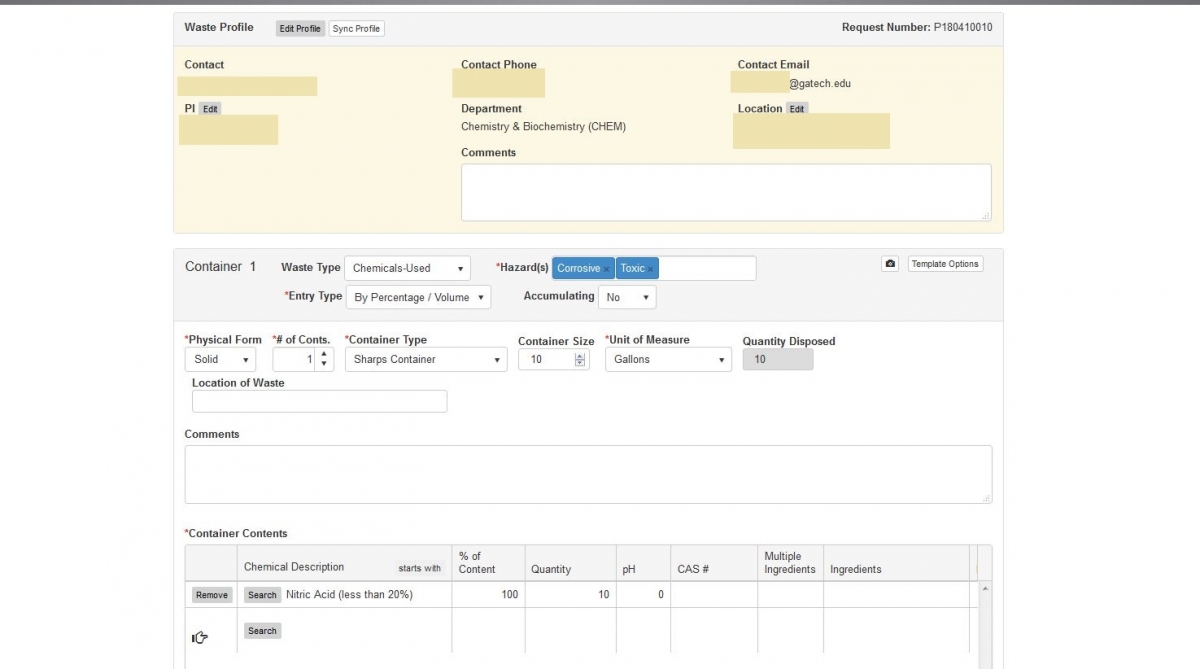The height and width of the screenshot is (669, 1200).
Task: Click Search in the empty contents row
Action: pyautogui.click(x=262, y=631)
